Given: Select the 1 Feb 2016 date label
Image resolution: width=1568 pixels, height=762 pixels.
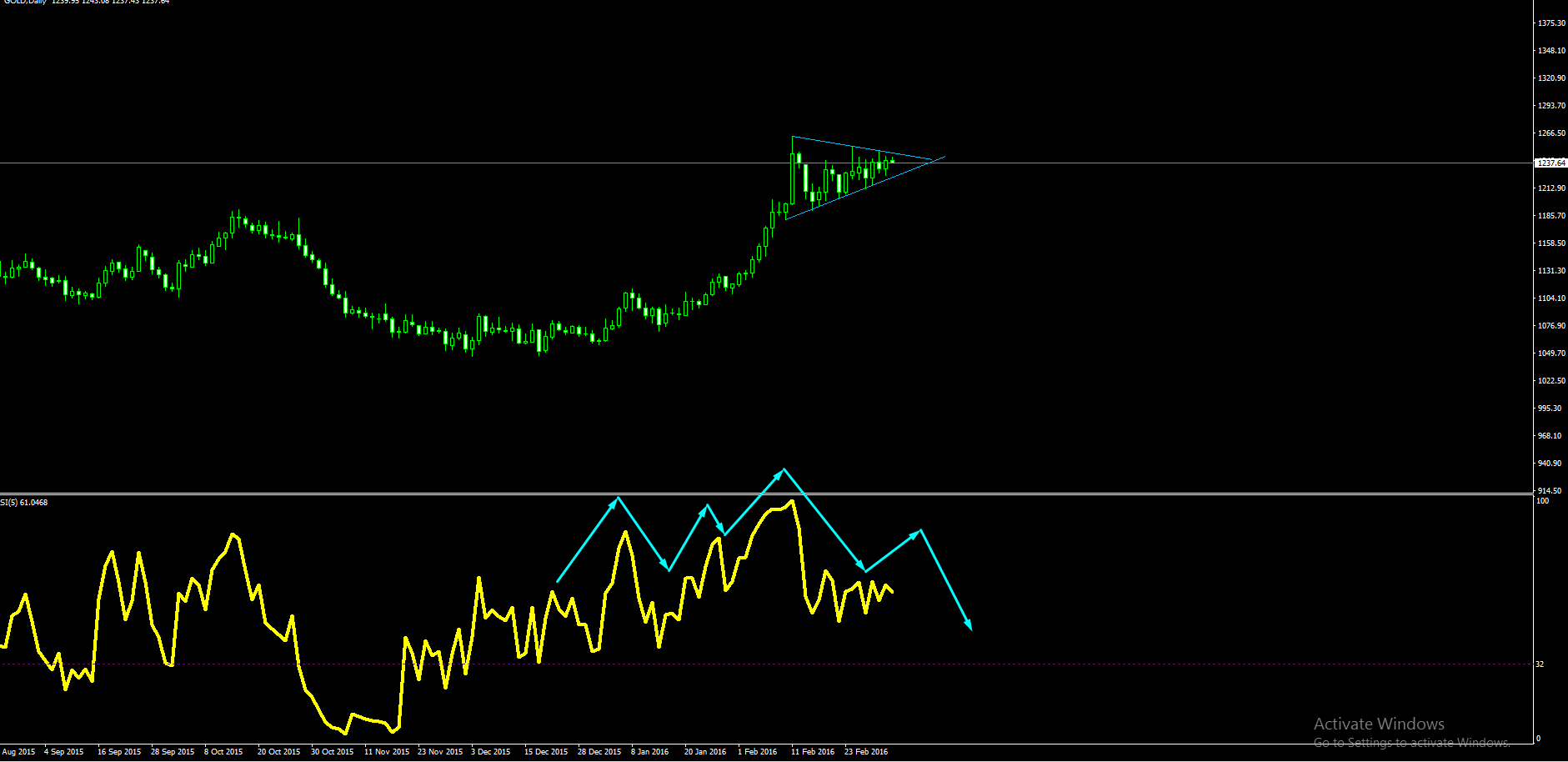Looking at the screenshot, I should [x=757, y=752].
